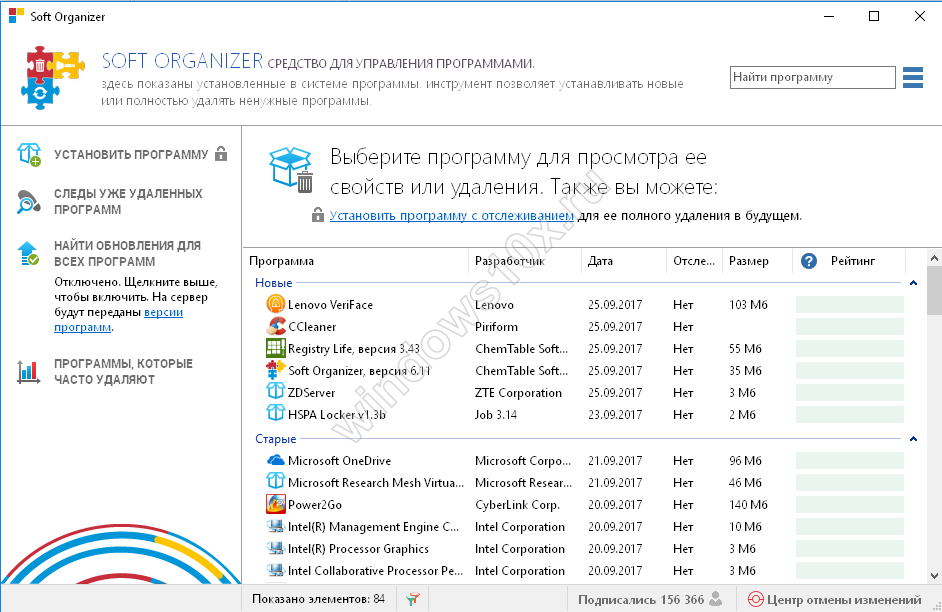This screenshot has width=942, height=612.
Task: Click the CCleaner program icon
Action: click(276, 327)
